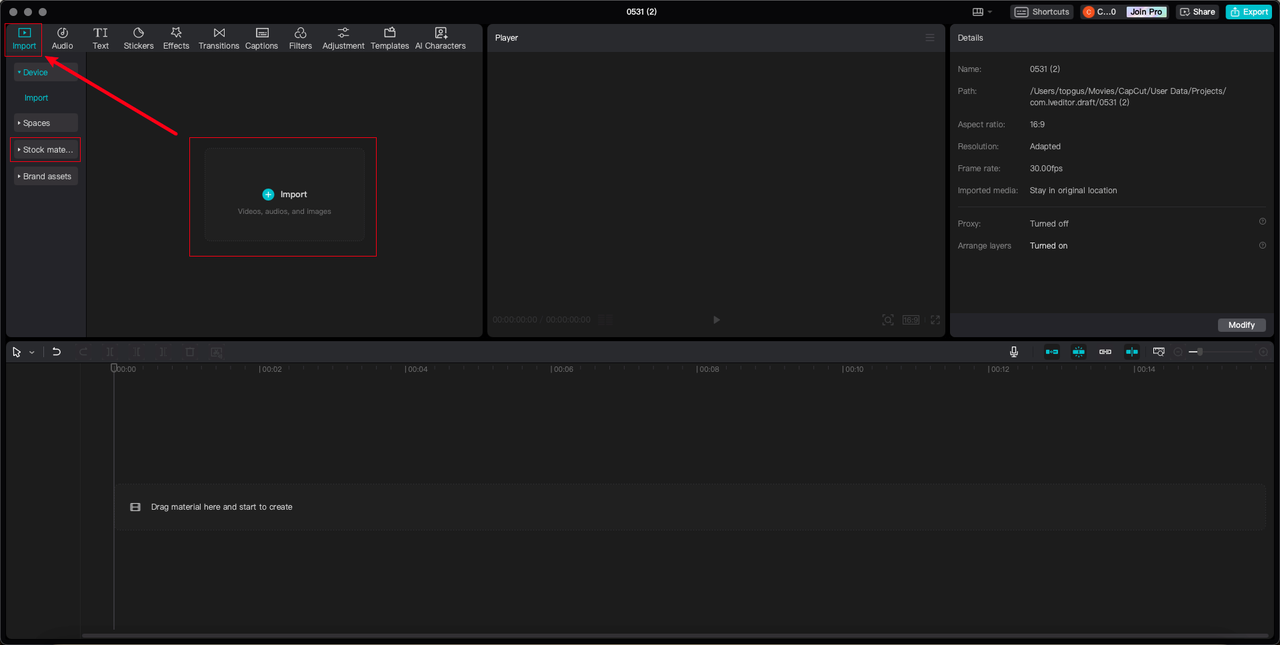Viewport: 1280px width, 645px height.
Task: Open the Effects panel
Action: click(176, 38)
